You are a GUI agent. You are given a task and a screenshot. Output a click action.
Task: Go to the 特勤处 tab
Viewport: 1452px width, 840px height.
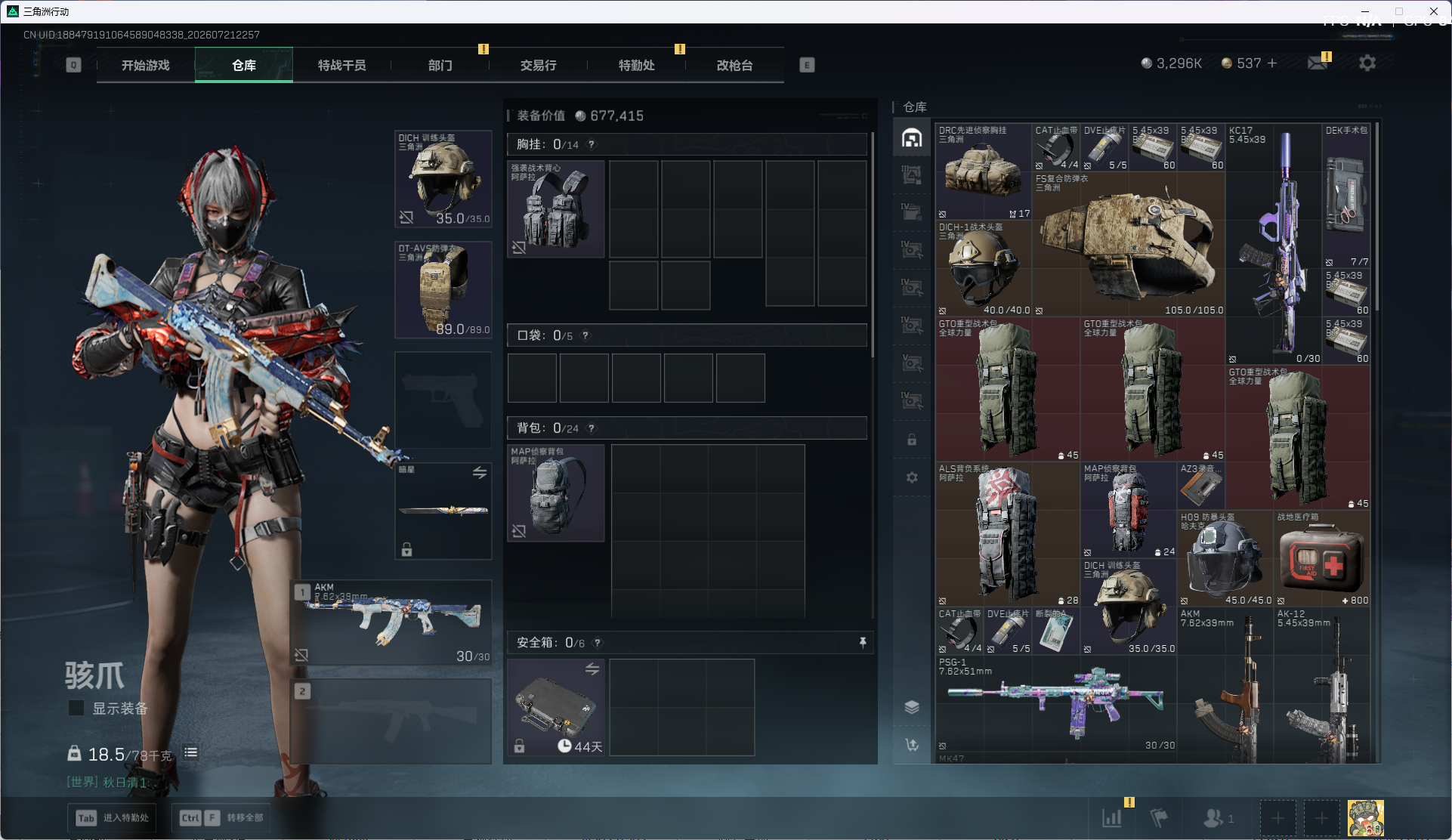click(x=637, y=66)
